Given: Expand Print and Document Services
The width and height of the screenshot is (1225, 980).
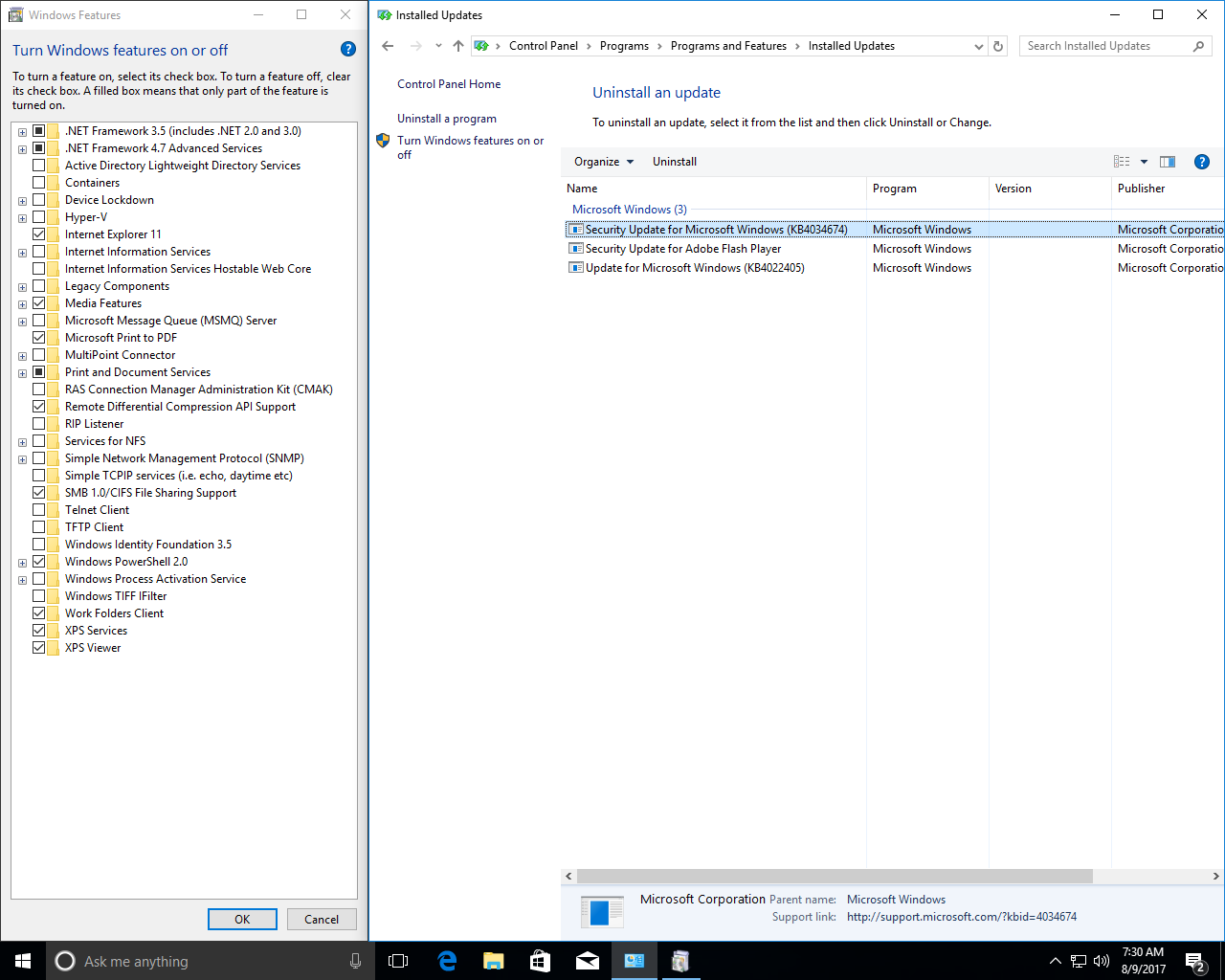Looking at the screenshot, I should click(x=22, y=373).
